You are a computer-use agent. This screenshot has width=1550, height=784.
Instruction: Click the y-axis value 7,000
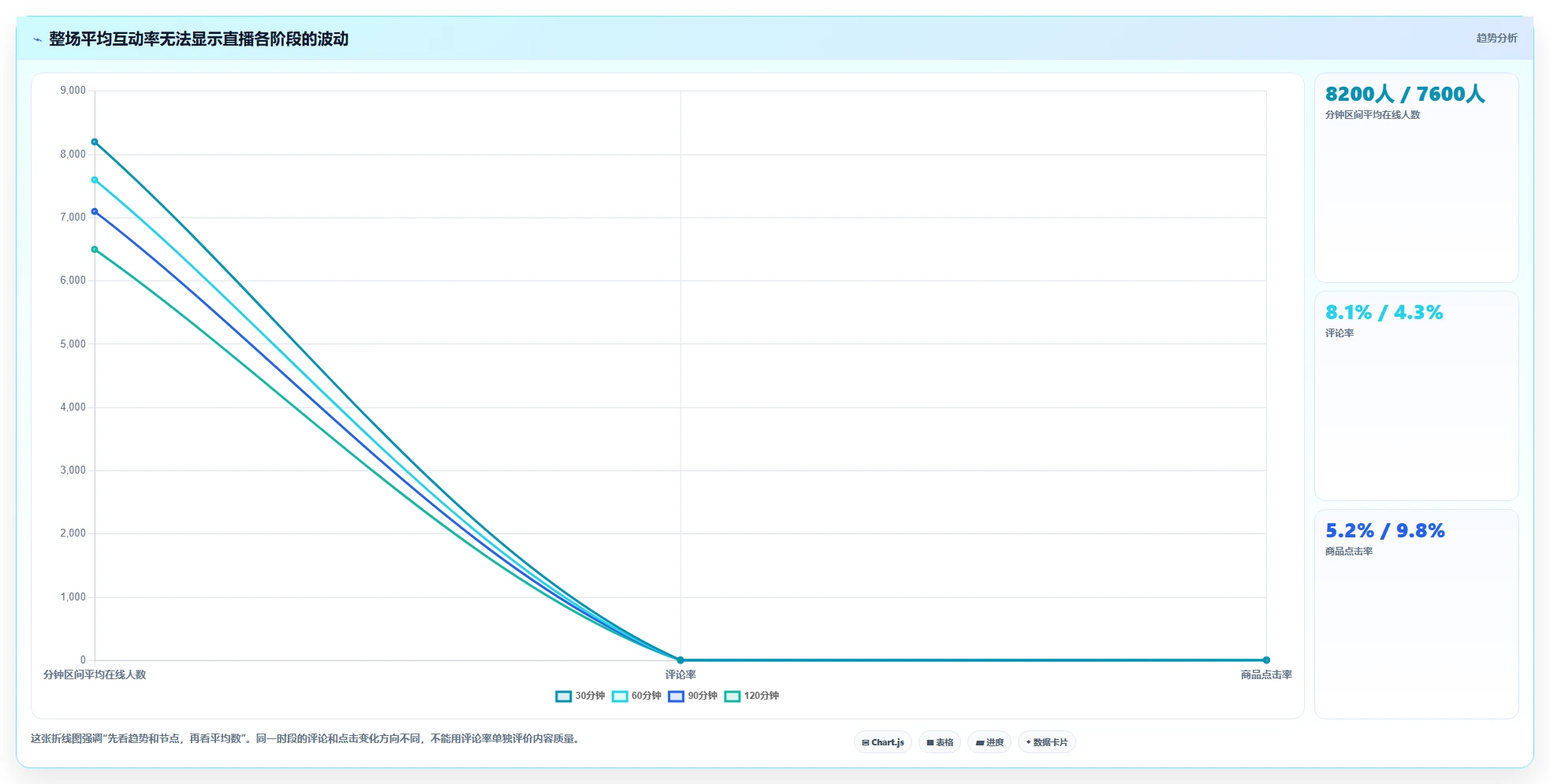[73, 217]
